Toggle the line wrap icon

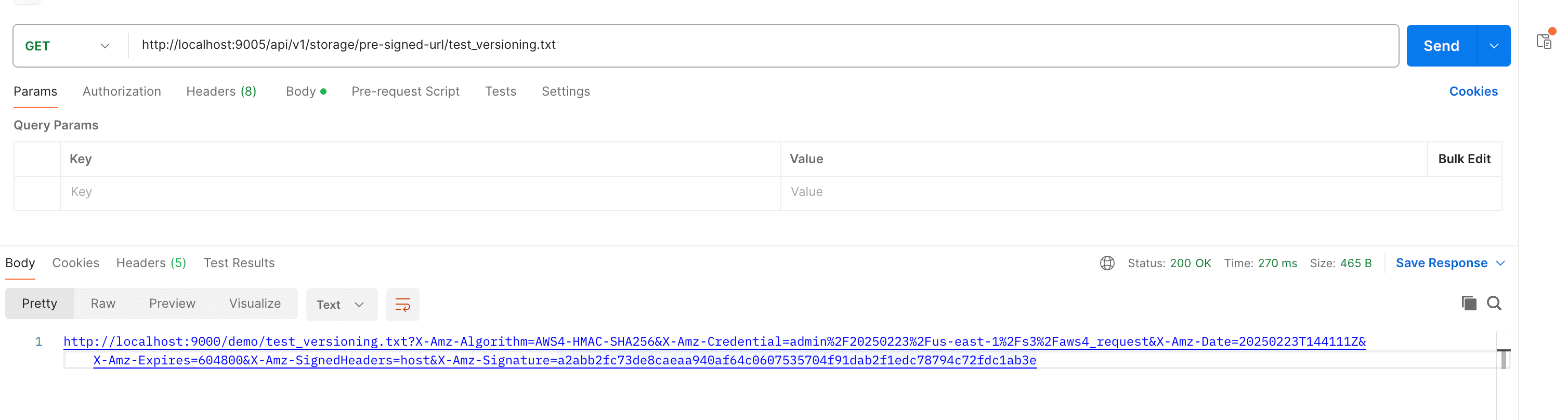(402, 305)
